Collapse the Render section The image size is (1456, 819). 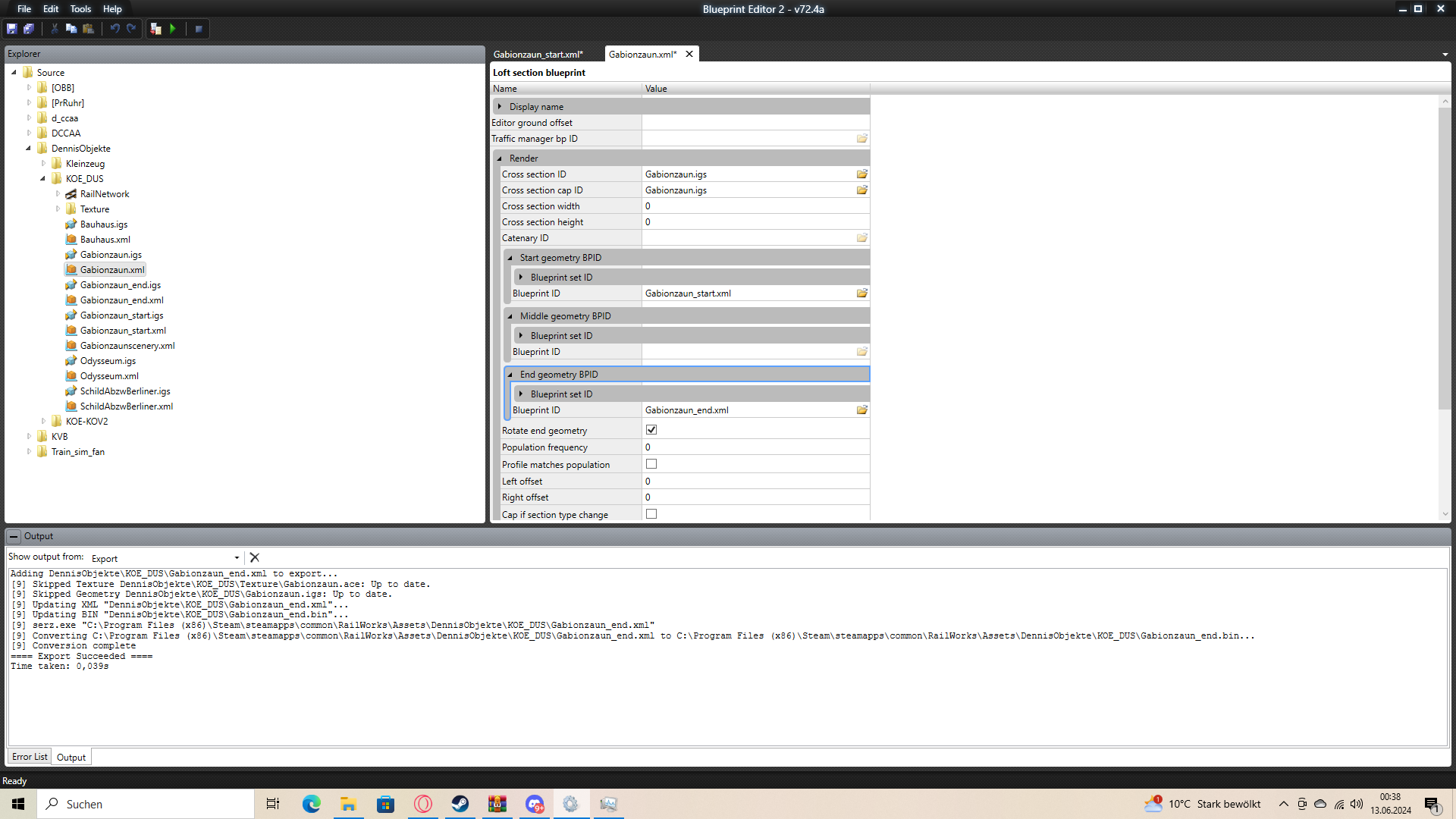pyautogui.click(x=500, y=158)
